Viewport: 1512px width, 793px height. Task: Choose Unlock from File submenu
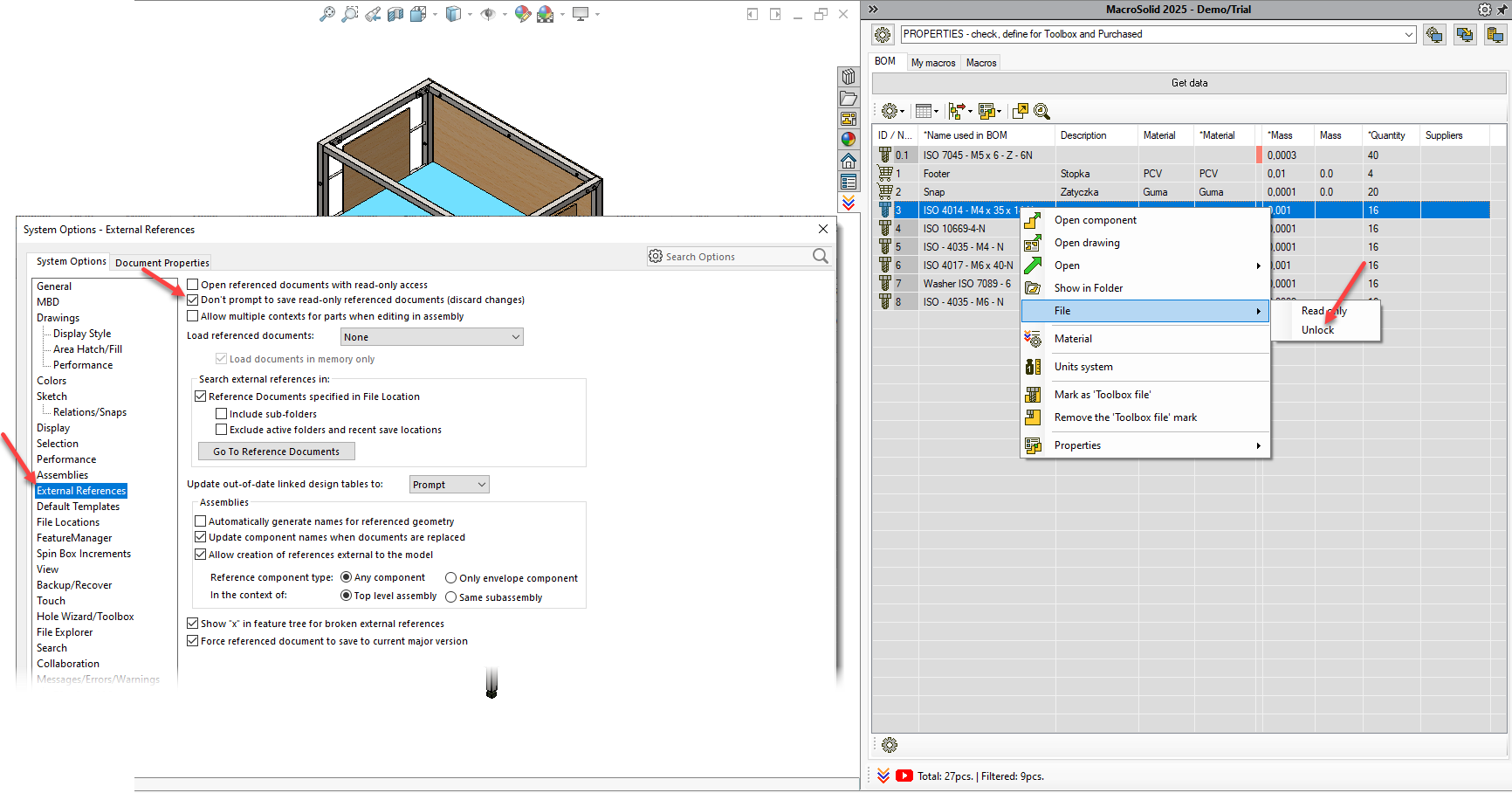coord(1326,330)
